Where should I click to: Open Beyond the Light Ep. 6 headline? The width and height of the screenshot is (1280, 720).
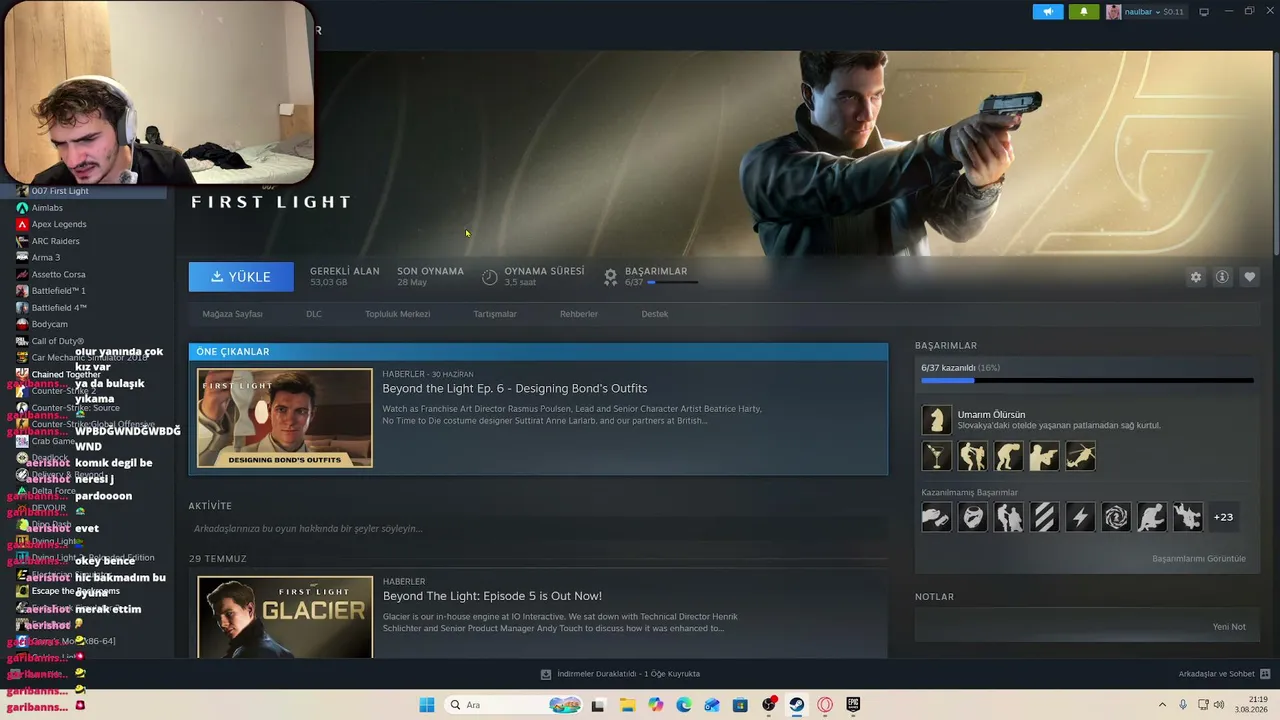[x=515, y=388]
